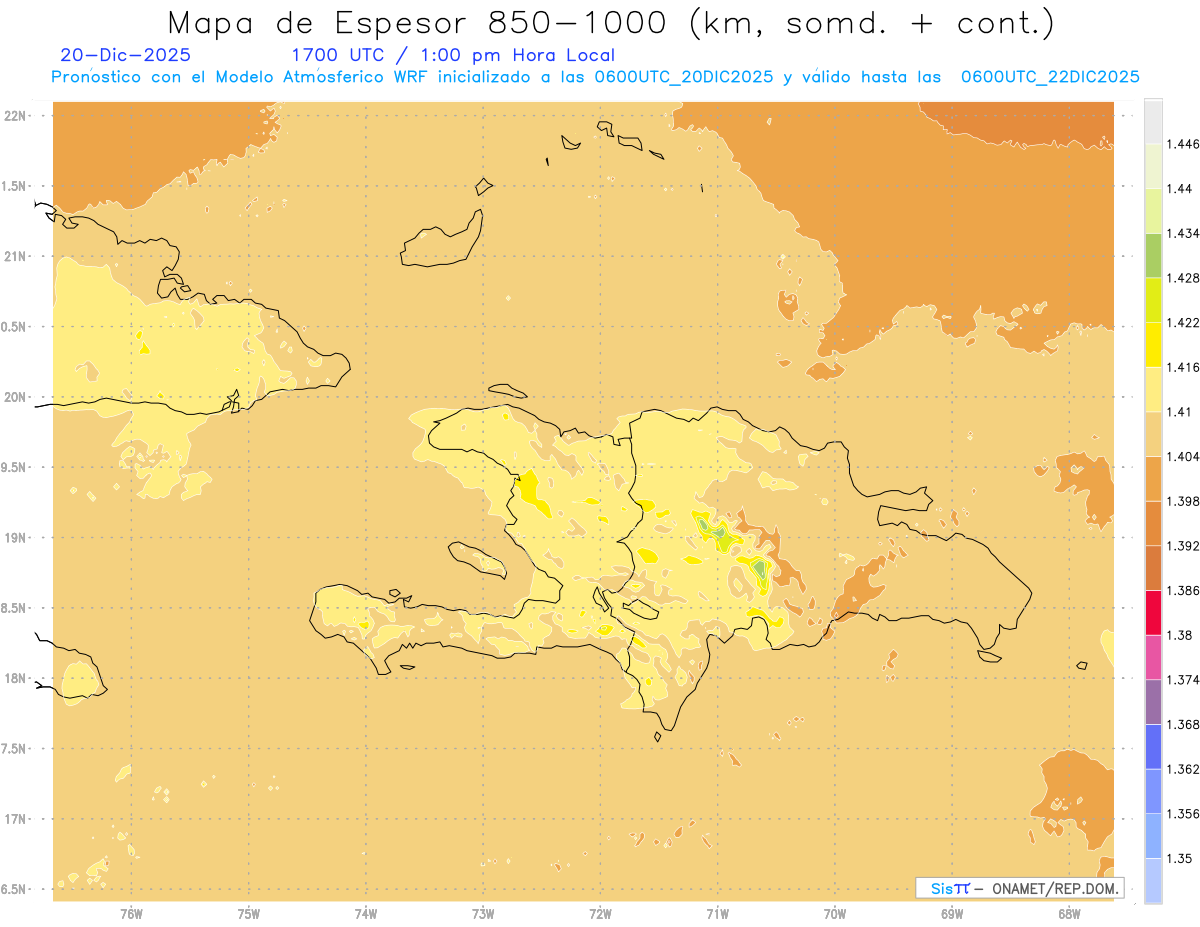Click the '71W' longitude label

(x=717, y=913)
